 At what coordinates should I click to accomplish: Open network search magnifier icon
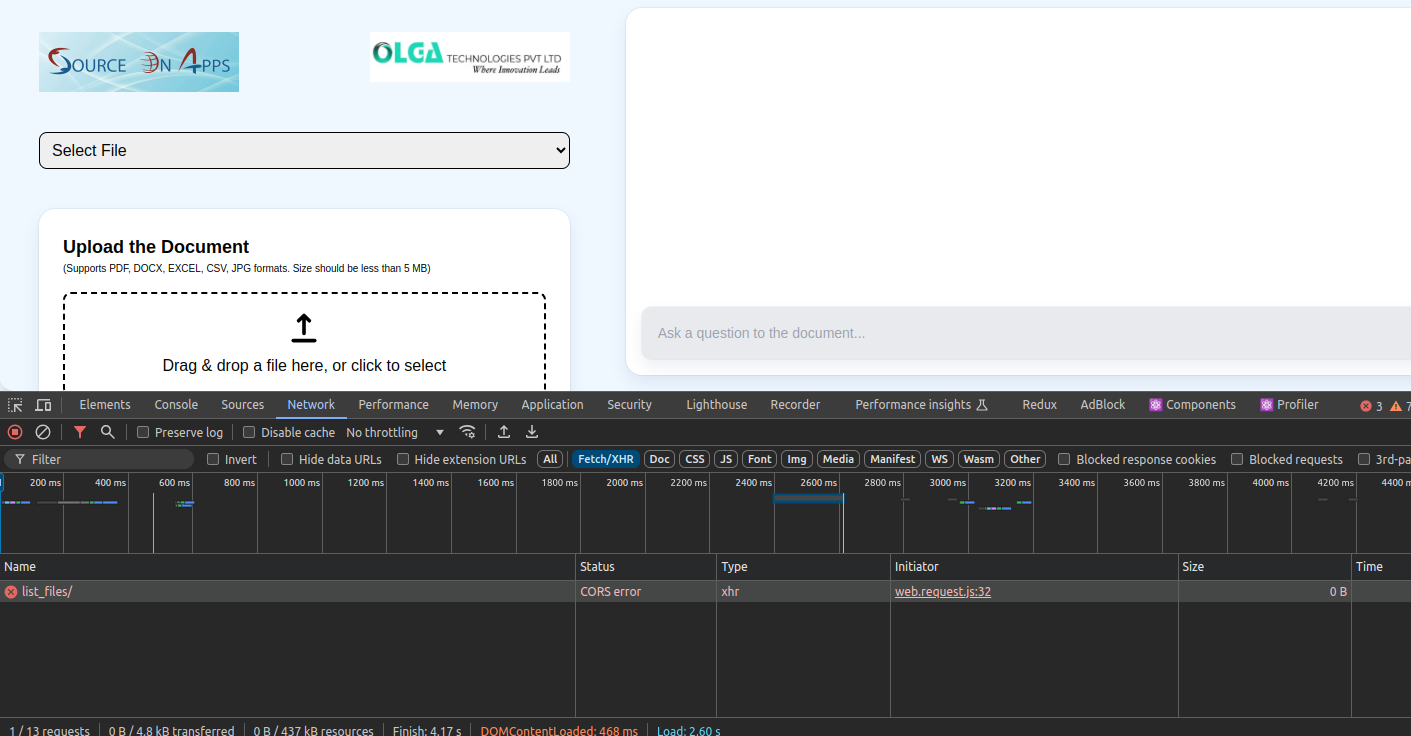point(107,432)
